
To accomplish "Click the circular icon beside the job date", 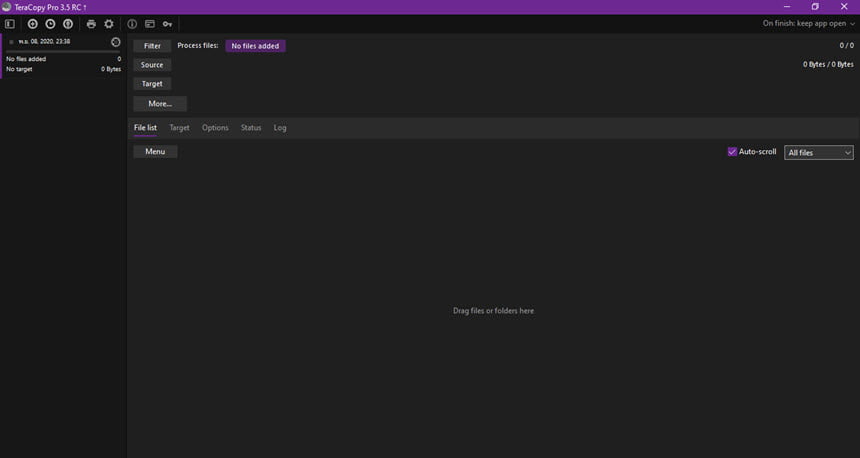I will (x=116, y=42).
